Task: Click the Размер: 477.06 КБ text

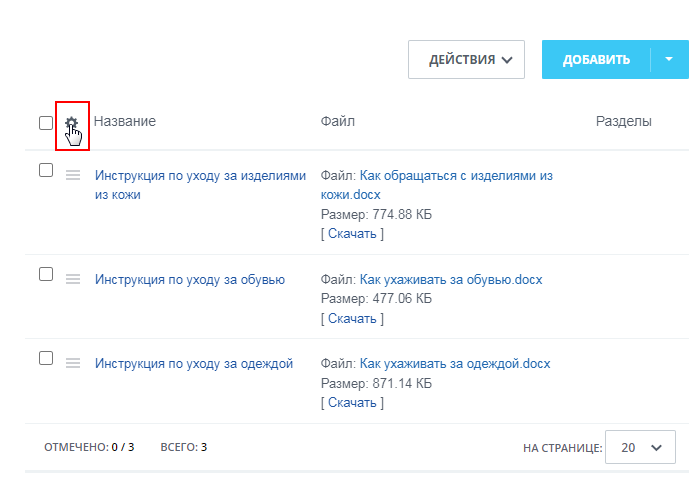Action: point(376,298)
